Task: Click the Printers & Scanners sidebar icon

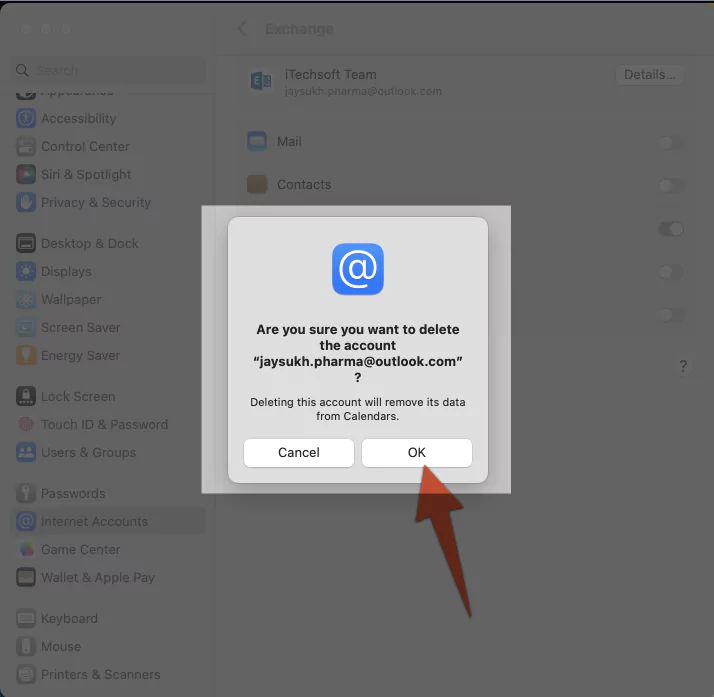Action: pos(26,675)
